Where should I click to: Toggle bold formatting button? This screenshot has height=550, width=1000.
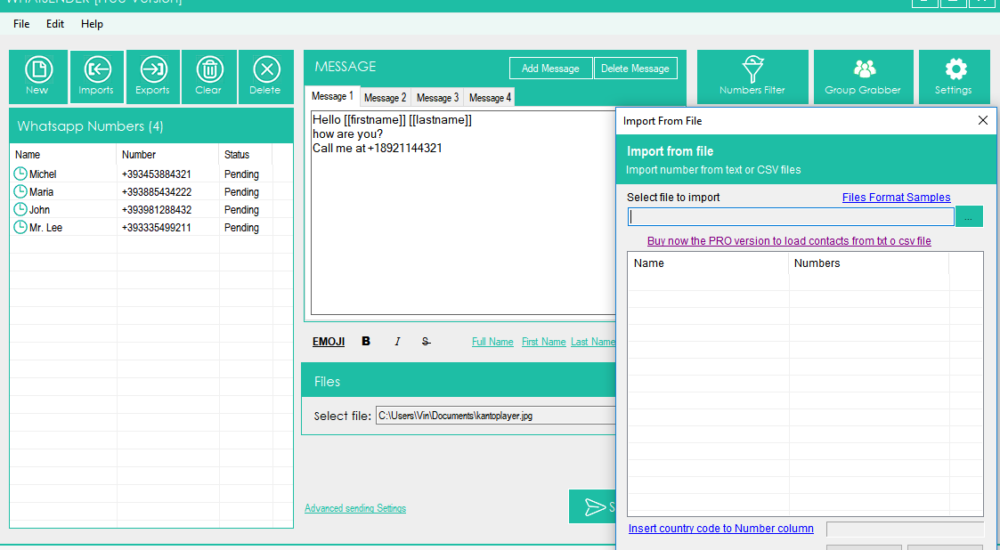coord(366,341)
